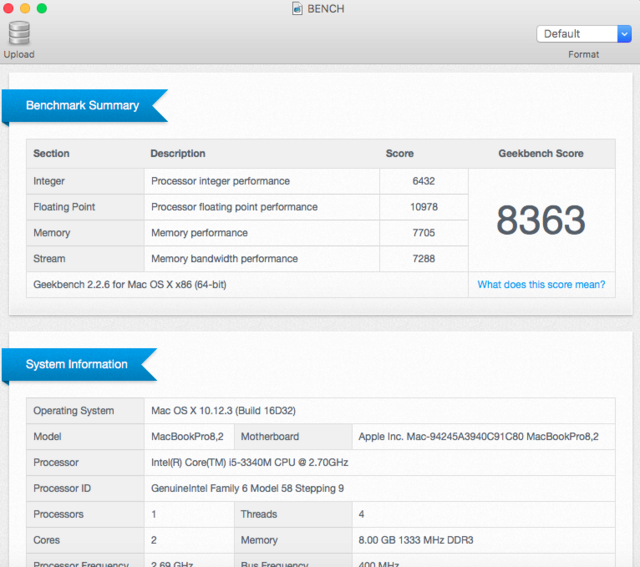Click the Integer score 6432
Viewport: 640px width, 567px height.
pos(424,181)
